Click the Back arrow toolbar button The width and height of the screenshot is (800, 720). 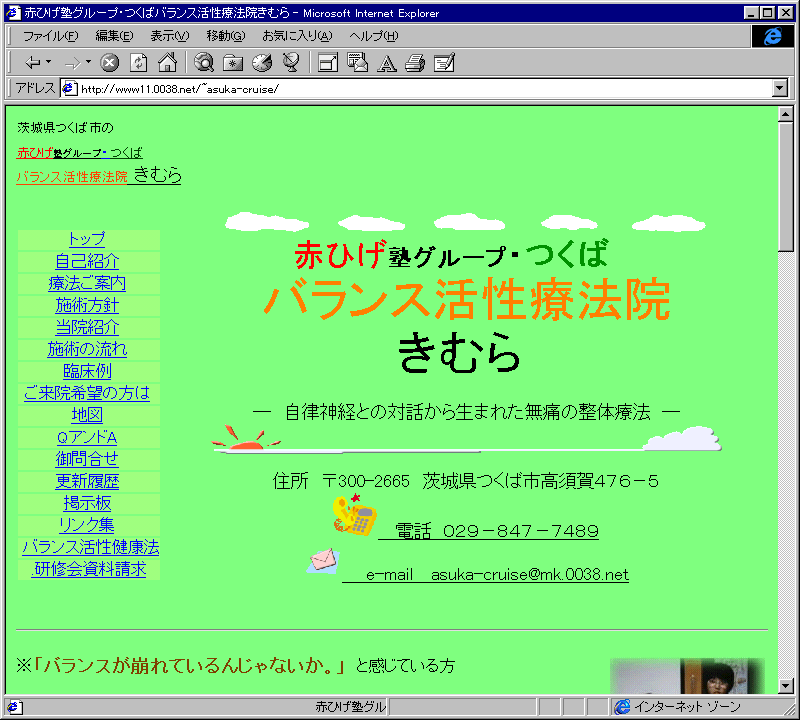click(x=33, y=63)
